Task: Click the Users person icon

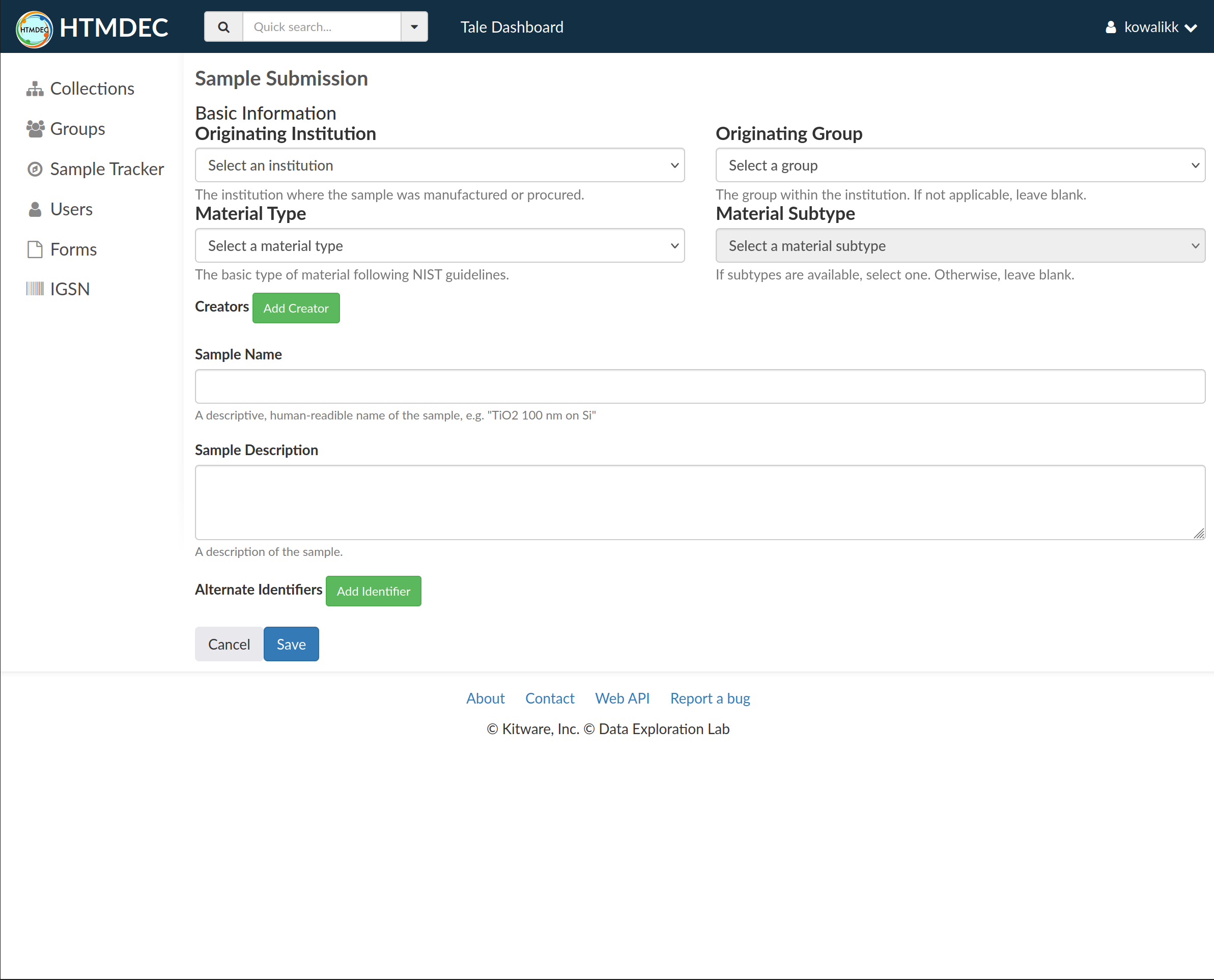Action: (35, 209)
